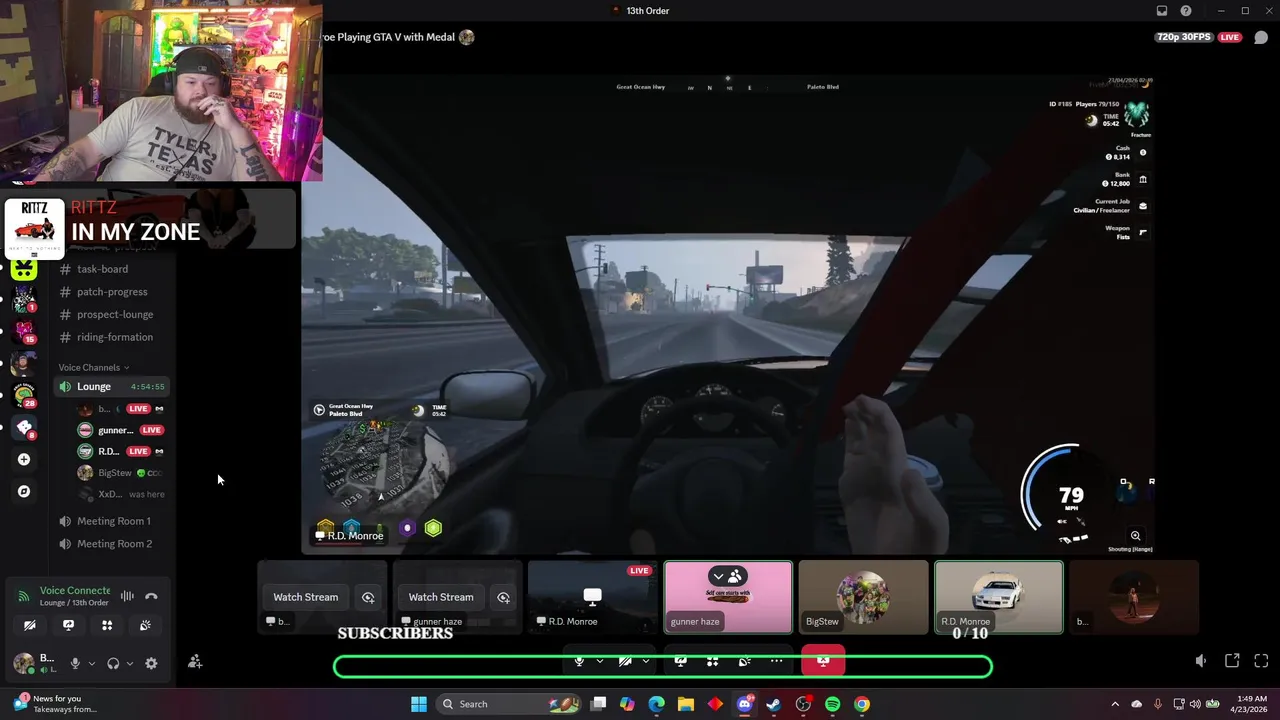Expand headphone output options arrow in user panel
Screen dimensions: 1280x720
[130, 663]
